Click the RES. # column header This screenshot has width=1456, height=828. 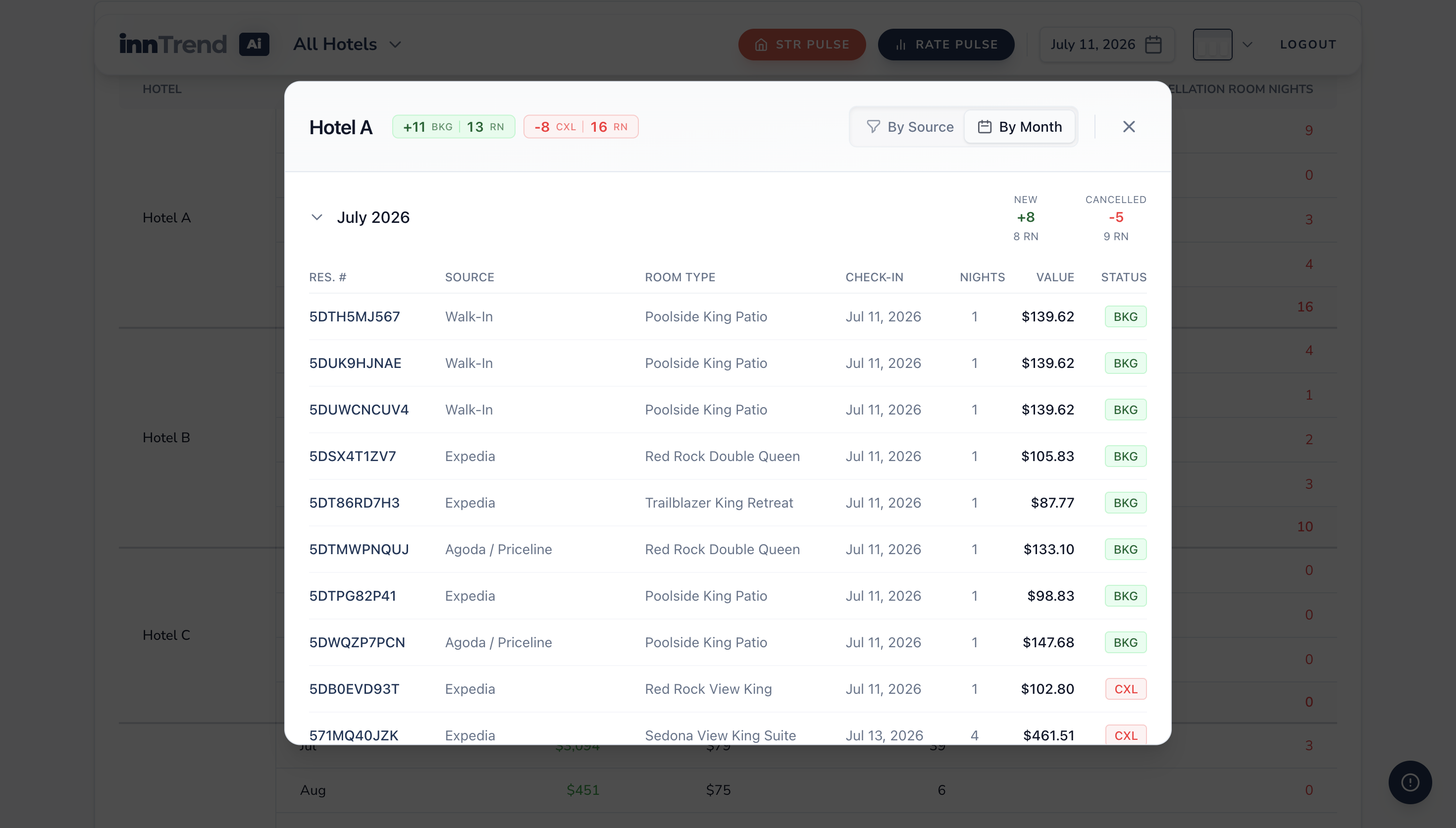tap(327, 277)
